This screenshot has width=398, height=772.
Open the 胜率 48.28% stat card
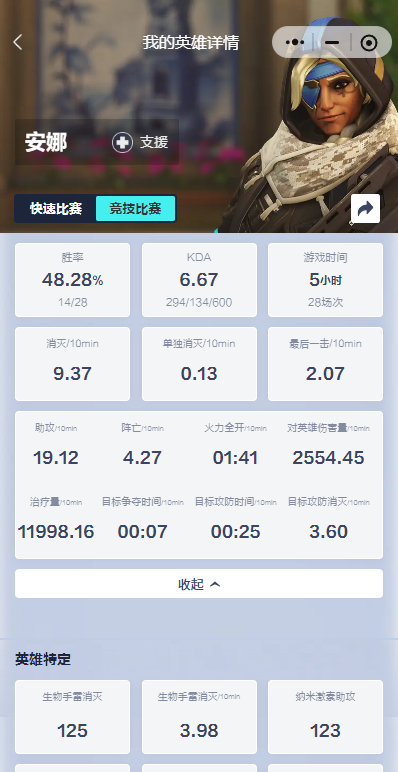point(72,280)
